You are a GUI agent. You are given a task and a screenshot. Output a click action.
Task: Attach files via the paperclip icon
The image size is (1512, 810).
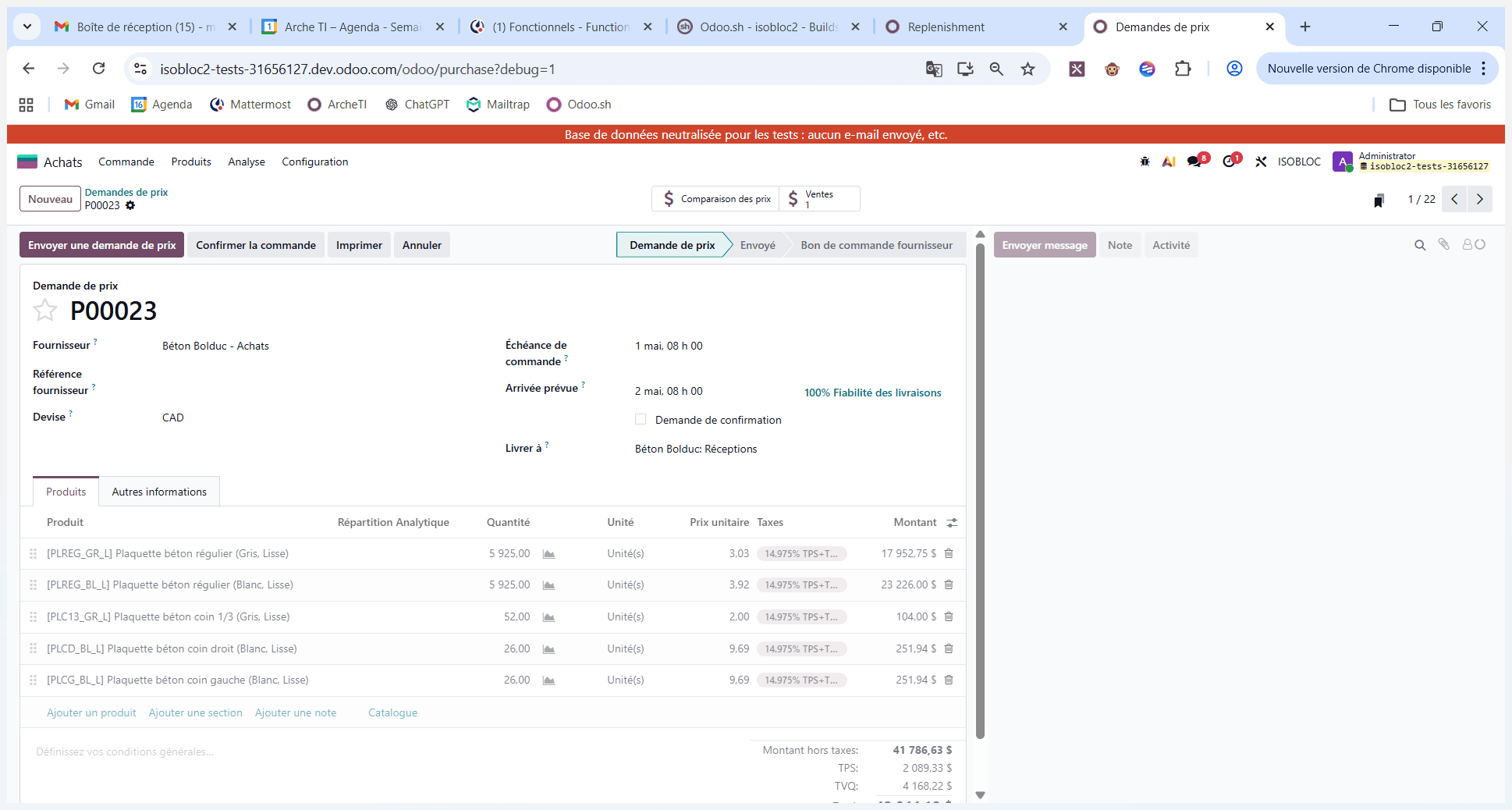[1444, 244]
